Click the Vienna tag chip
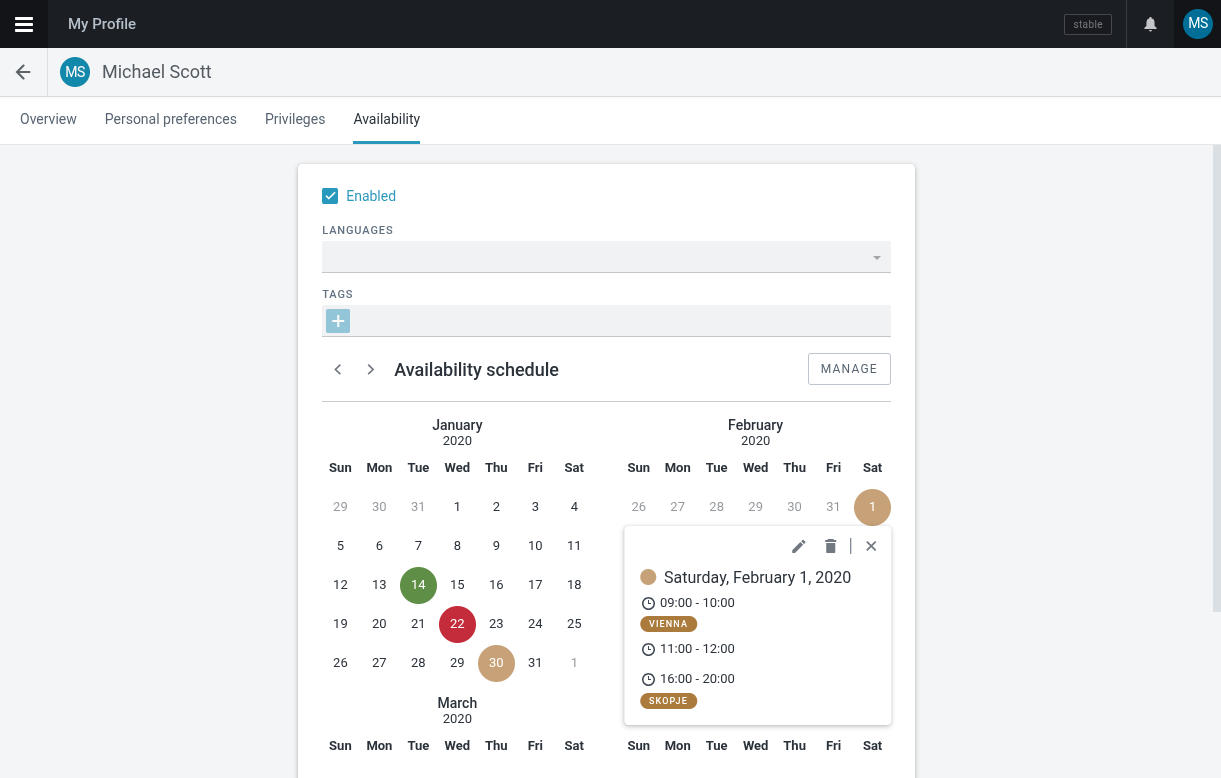 [x=668, y=624]
